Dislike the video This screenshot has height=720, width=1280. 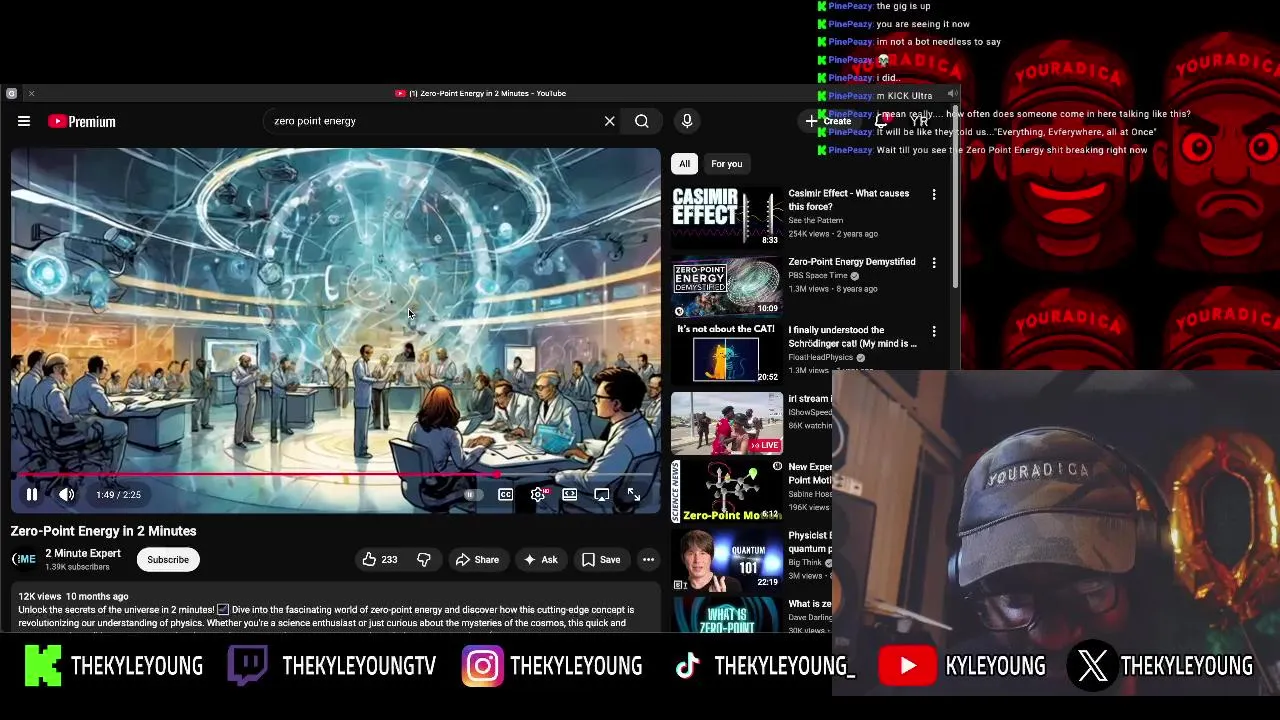tap(424, 560)
